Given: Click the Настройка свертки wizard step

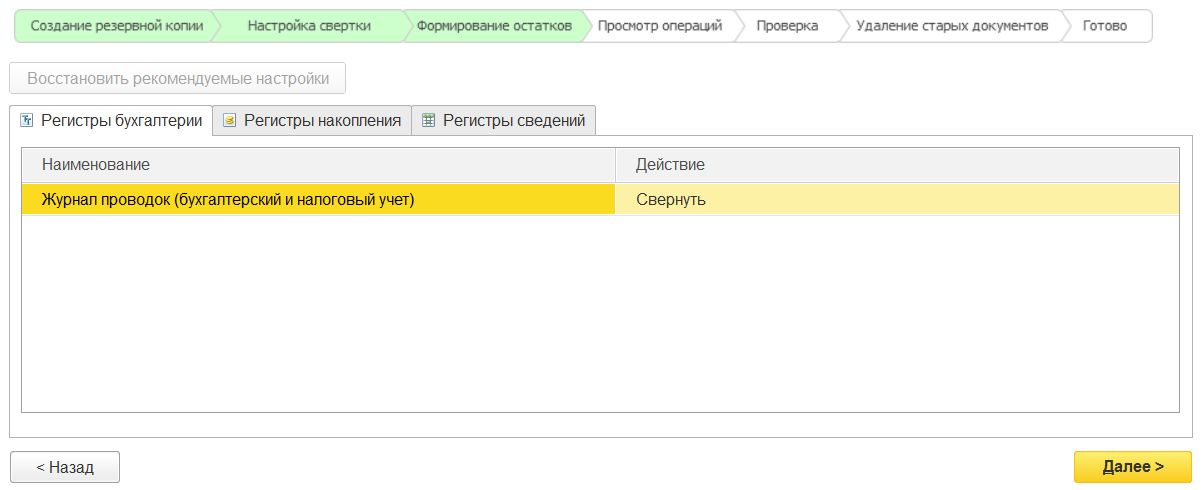Looking at the screenshot, I should click(x=309, y=26).
